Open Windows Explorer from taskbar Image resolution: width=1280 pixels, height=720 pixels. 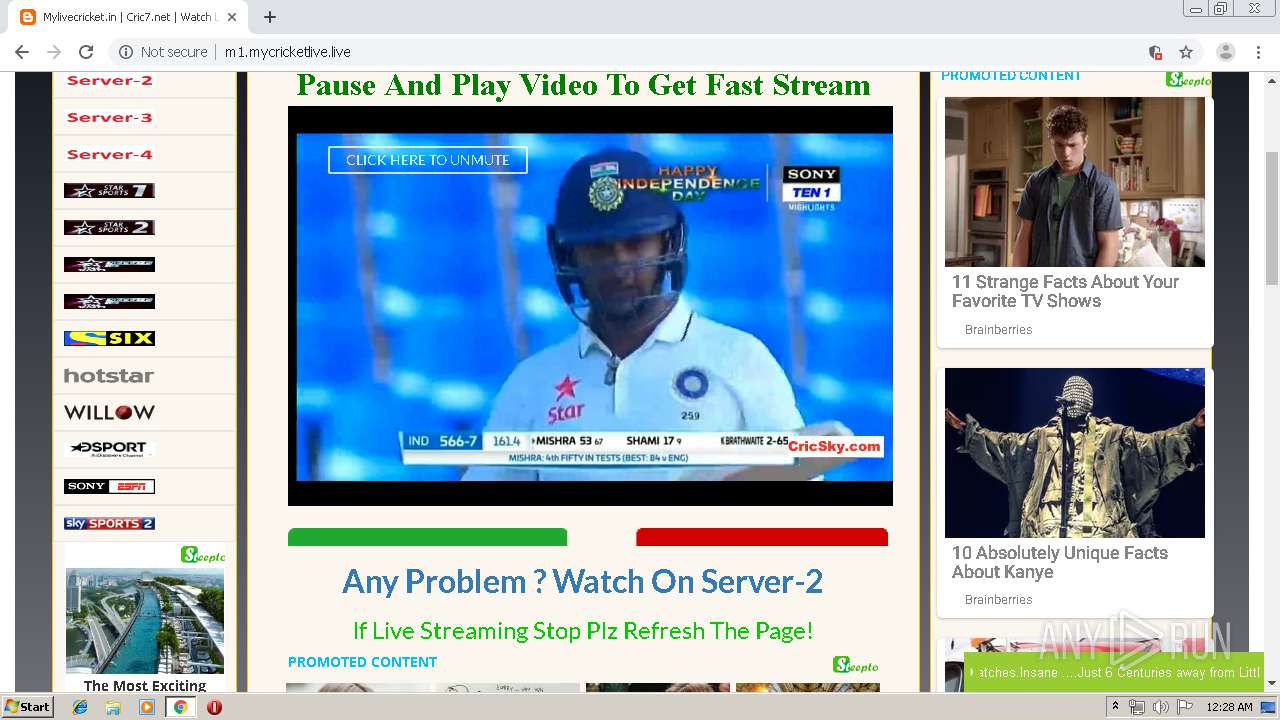113,707
